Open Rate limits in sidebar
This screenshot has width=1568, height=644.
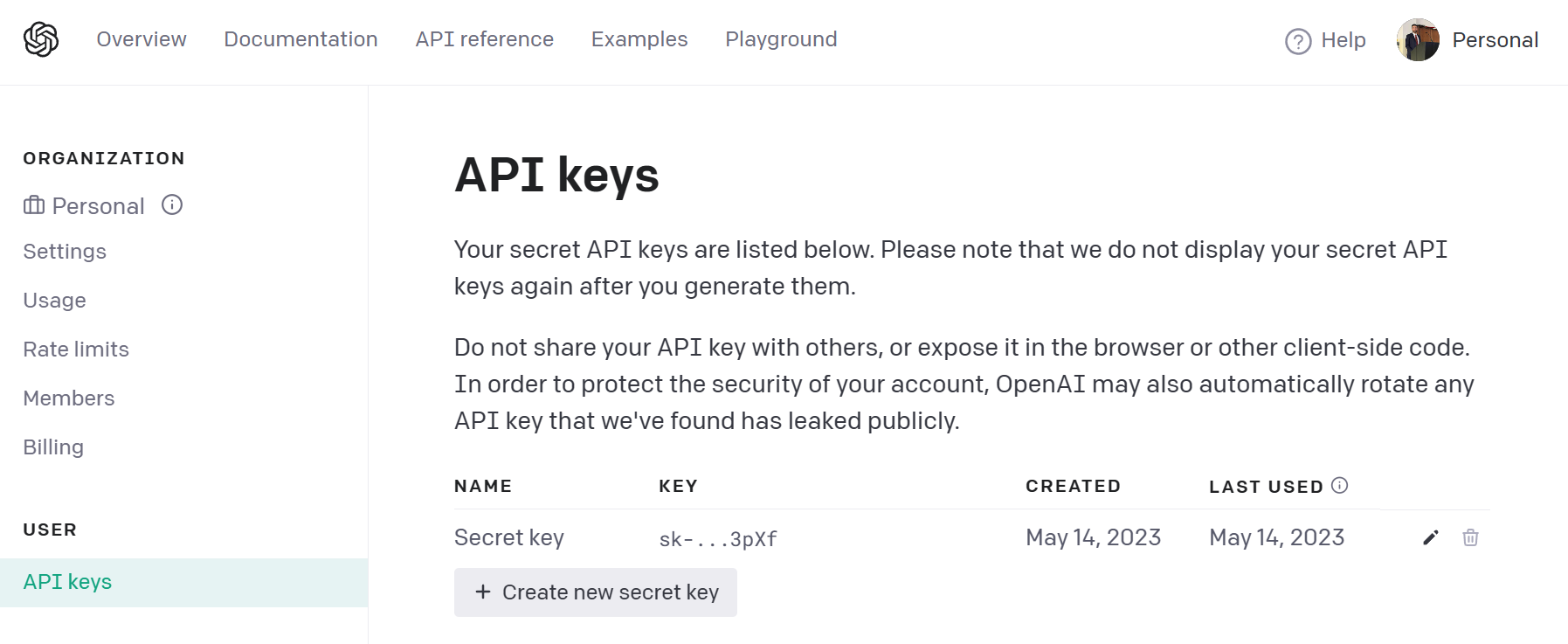76,350
